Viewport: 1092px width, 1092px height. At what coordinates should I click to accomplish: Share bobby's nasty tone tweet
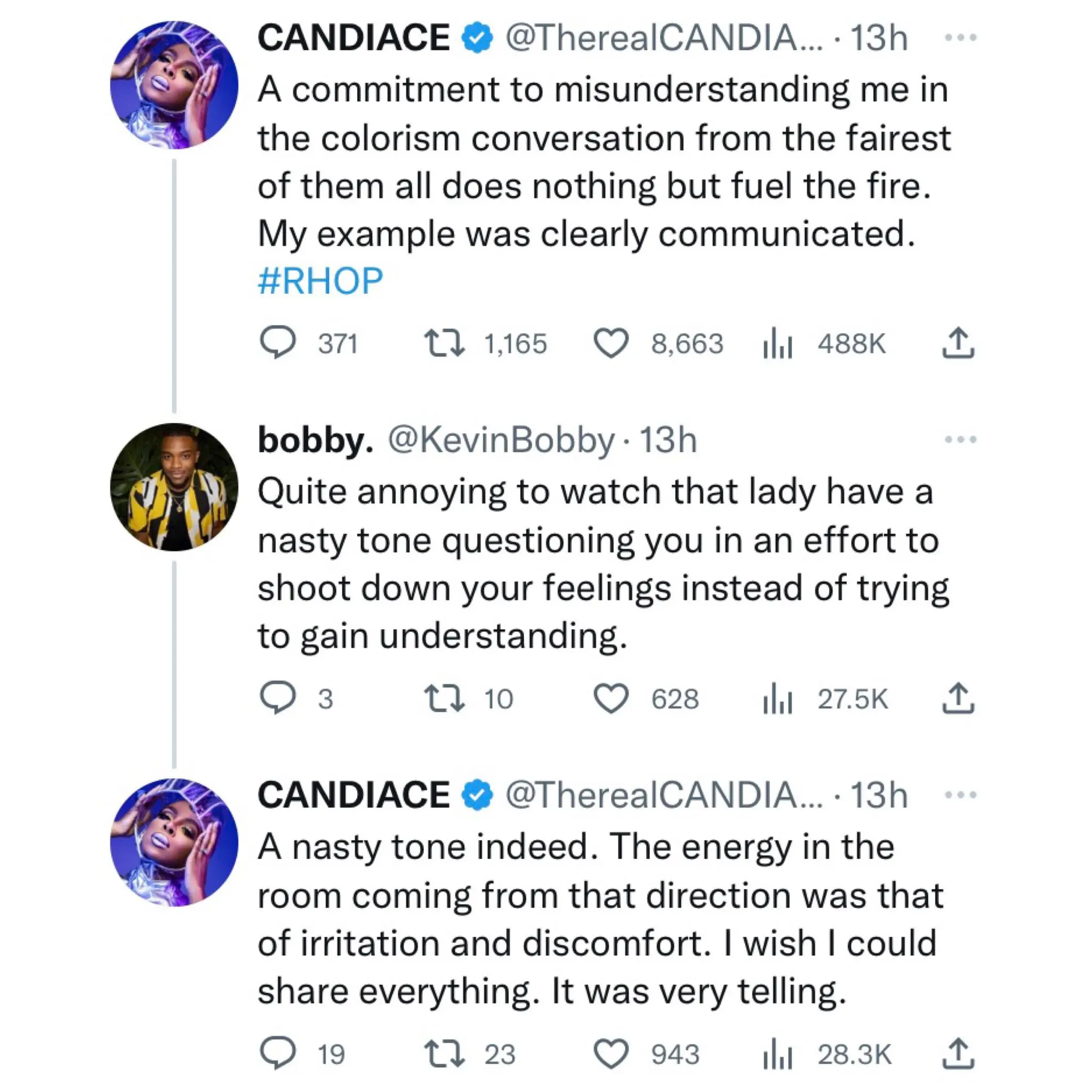[x=958, y=698]
